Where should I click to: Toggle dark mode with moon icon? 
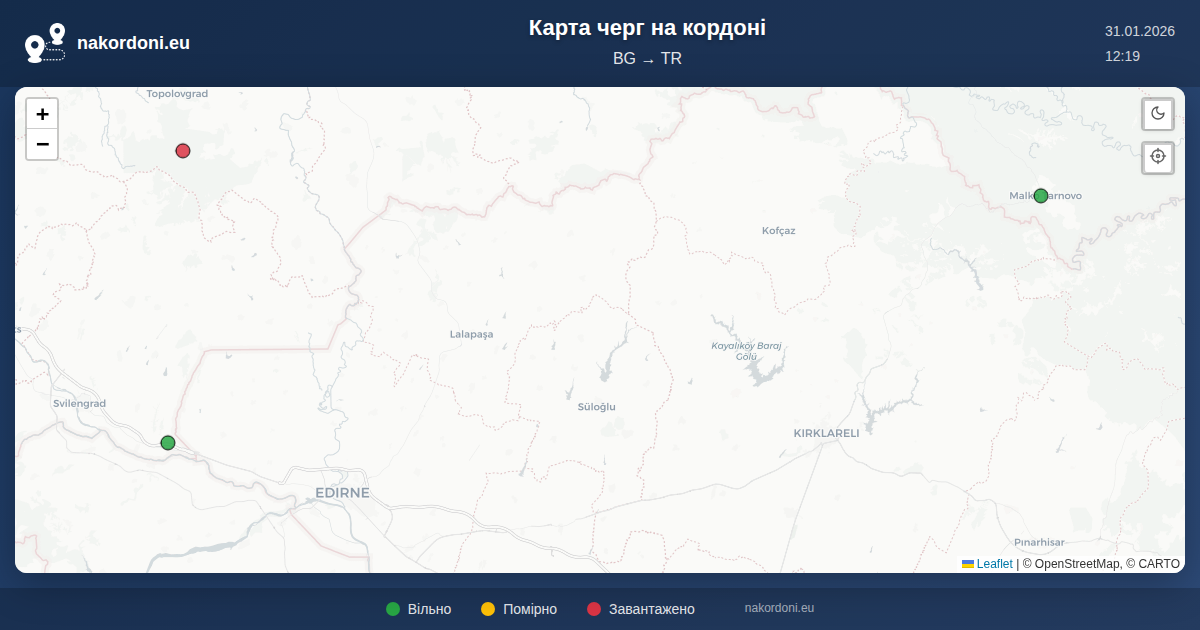(x=1158, y=114)
